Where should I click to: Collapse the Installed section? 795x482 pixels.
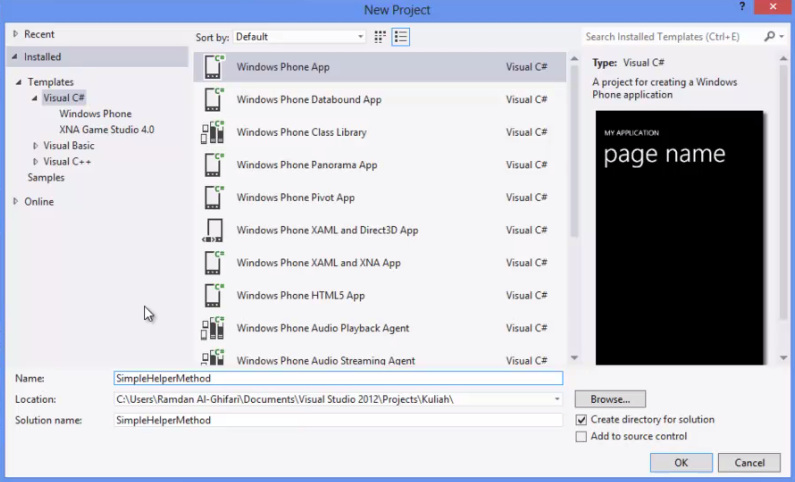[14, 57]
